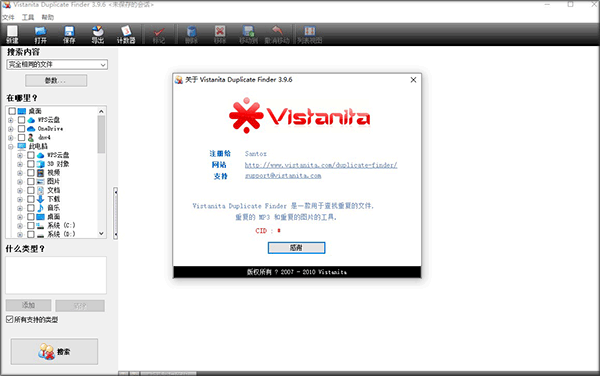Check the 图片 checkbox
The width and height of the screenshot is (600, 376).
(x=31, y=181)
